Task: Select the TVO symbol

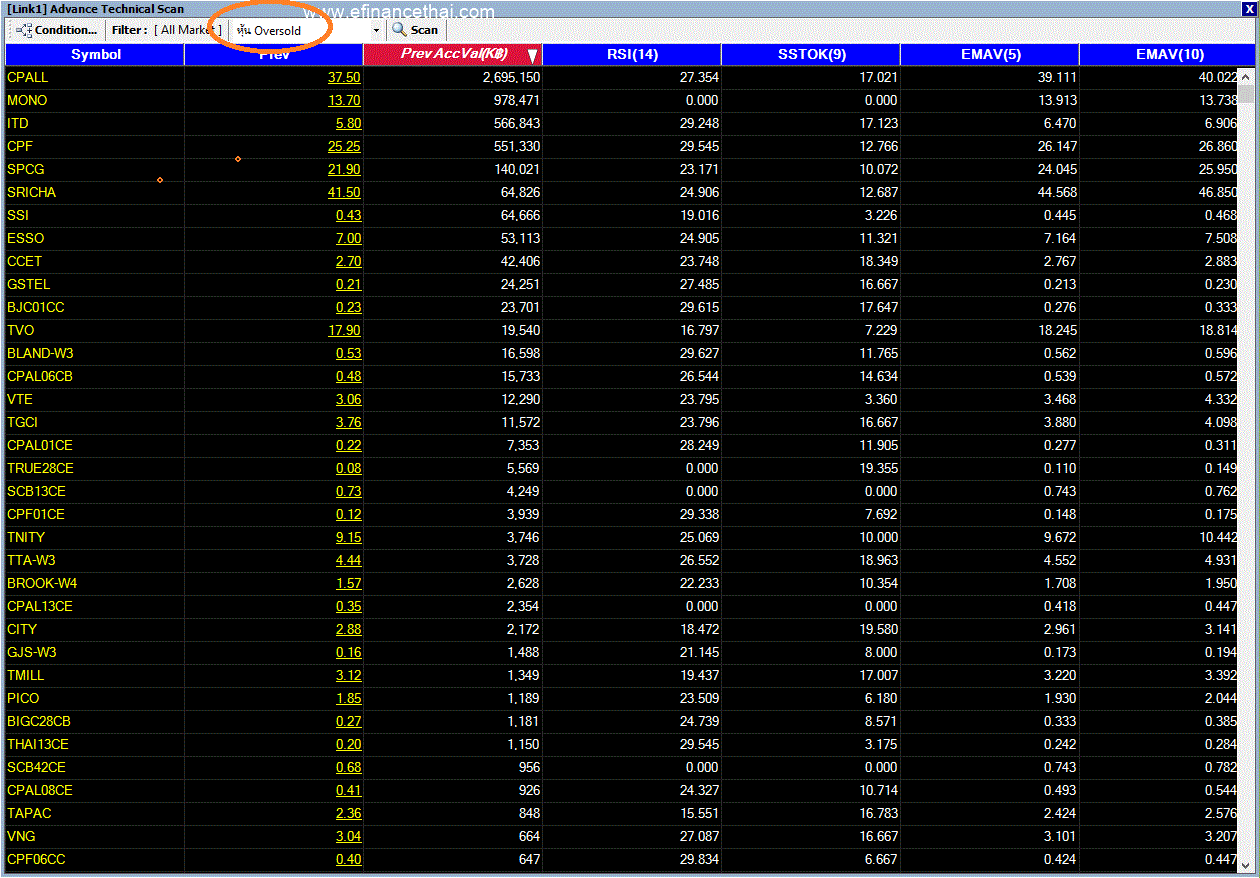Action: pos(20,330)
